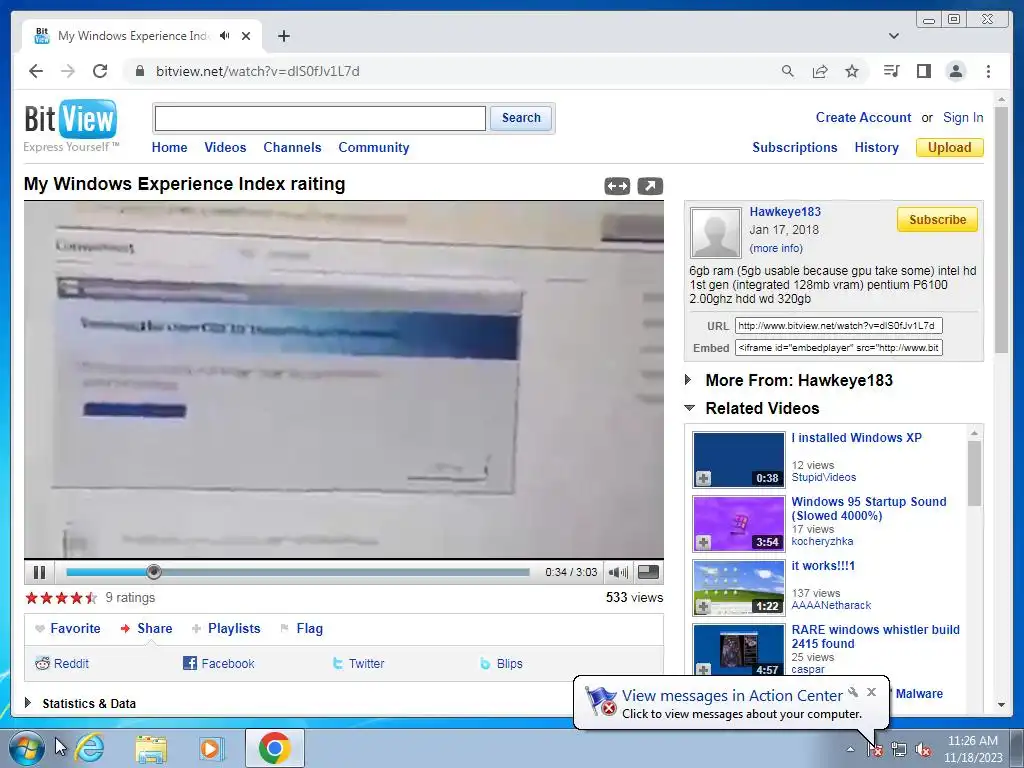Pause the video playback
Viewport: 1024px width, 768px height.
point(39,573)
